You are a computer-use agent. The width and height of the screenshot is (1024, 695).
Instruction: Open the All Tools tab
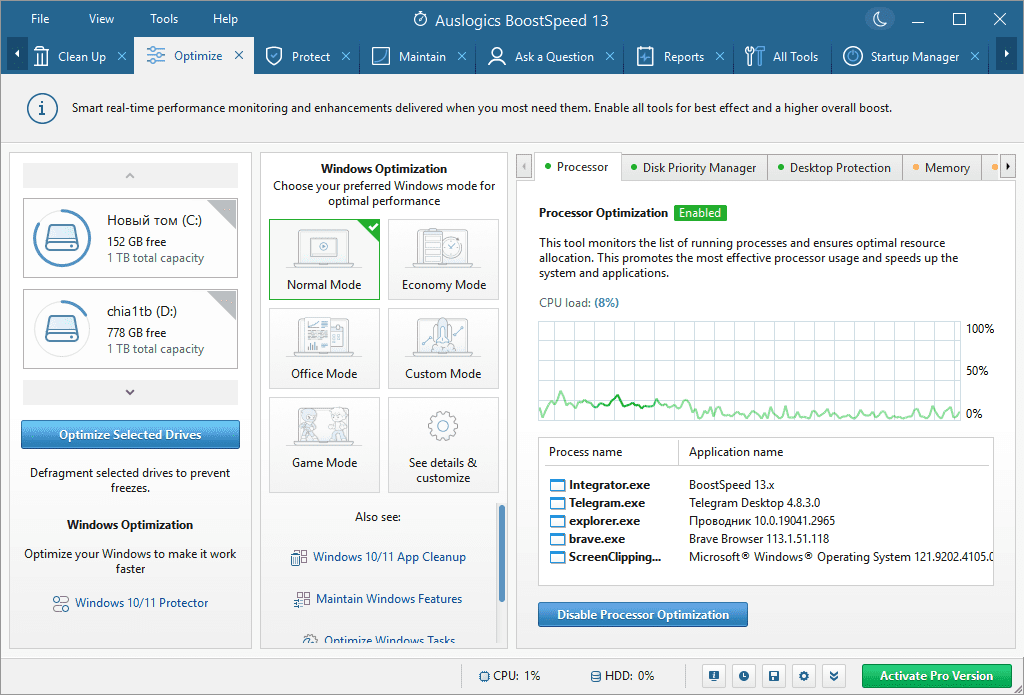(781, 57)
